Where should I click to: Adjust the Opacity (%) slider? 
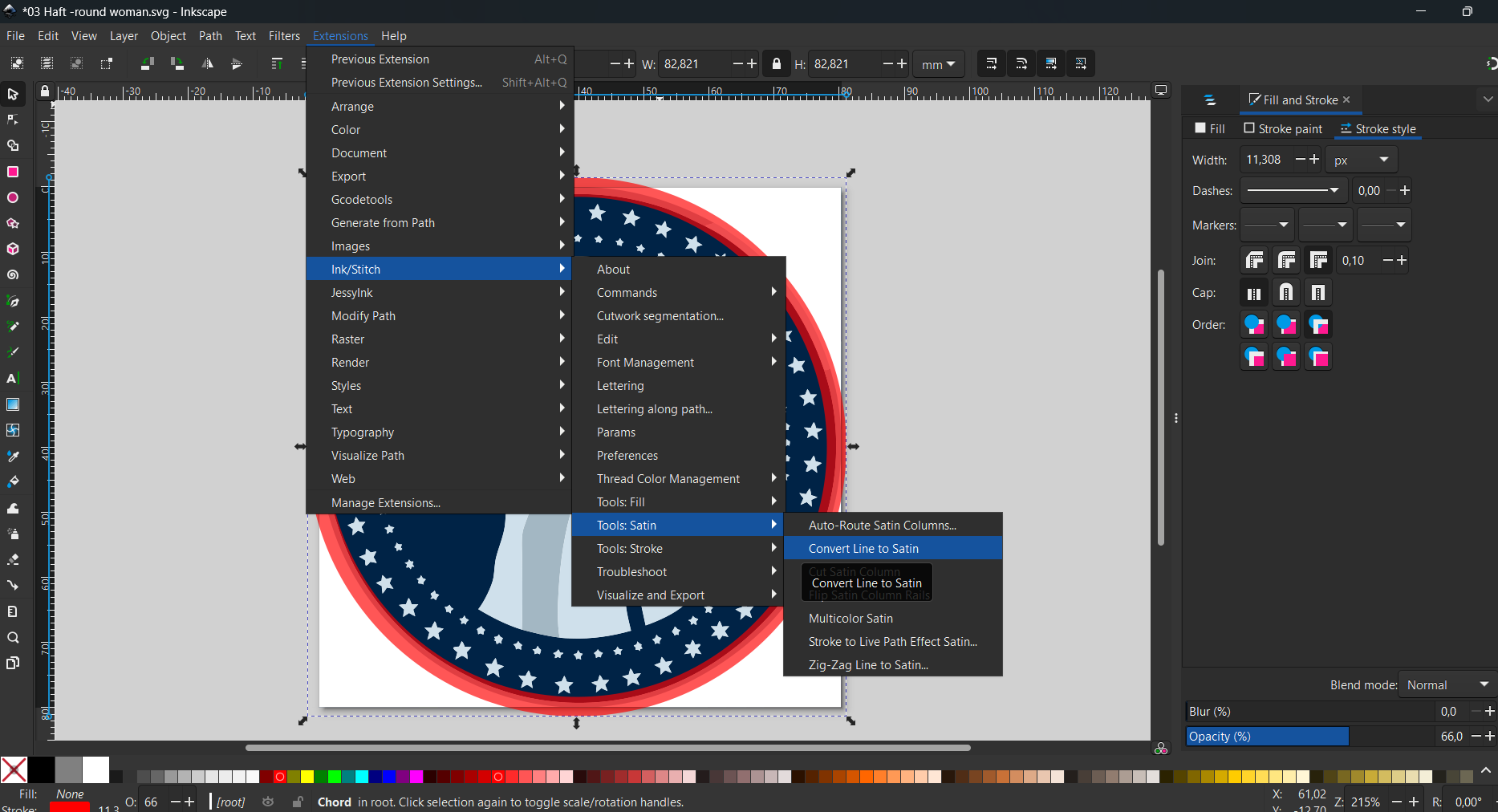tap(1310, 736)
